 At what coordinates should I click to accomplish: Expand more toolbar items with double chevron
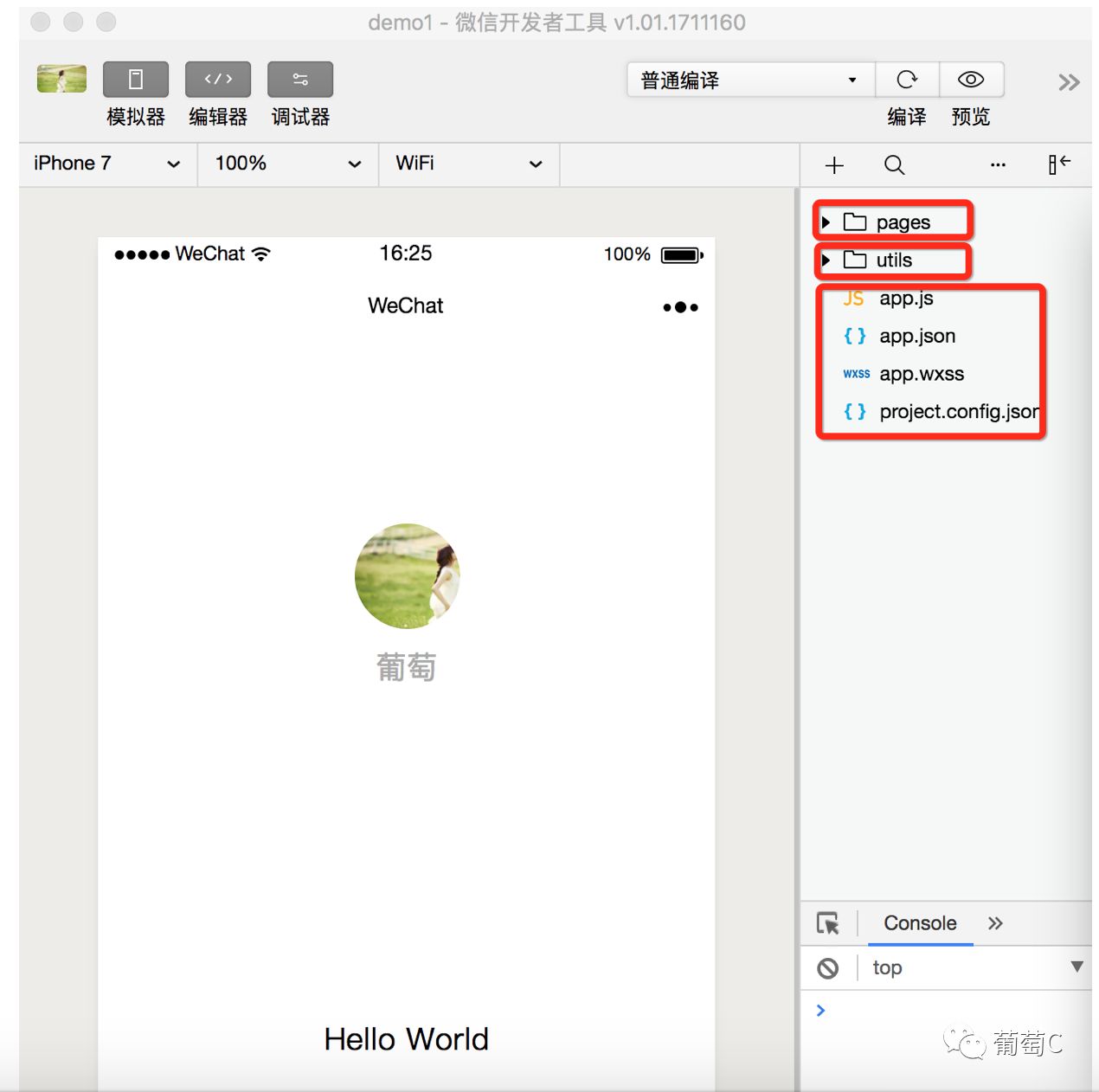(x=1069, y=82)
